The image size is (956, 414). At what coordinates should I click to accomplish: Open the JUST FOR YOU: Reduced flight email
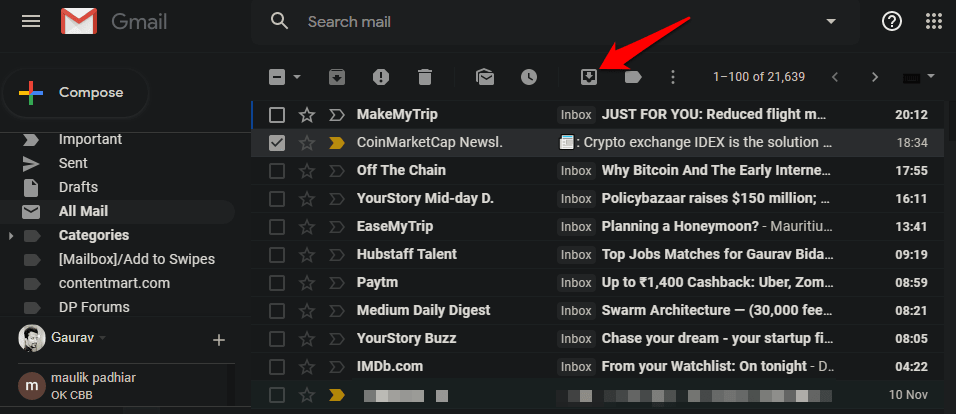(x=599, y=115)
